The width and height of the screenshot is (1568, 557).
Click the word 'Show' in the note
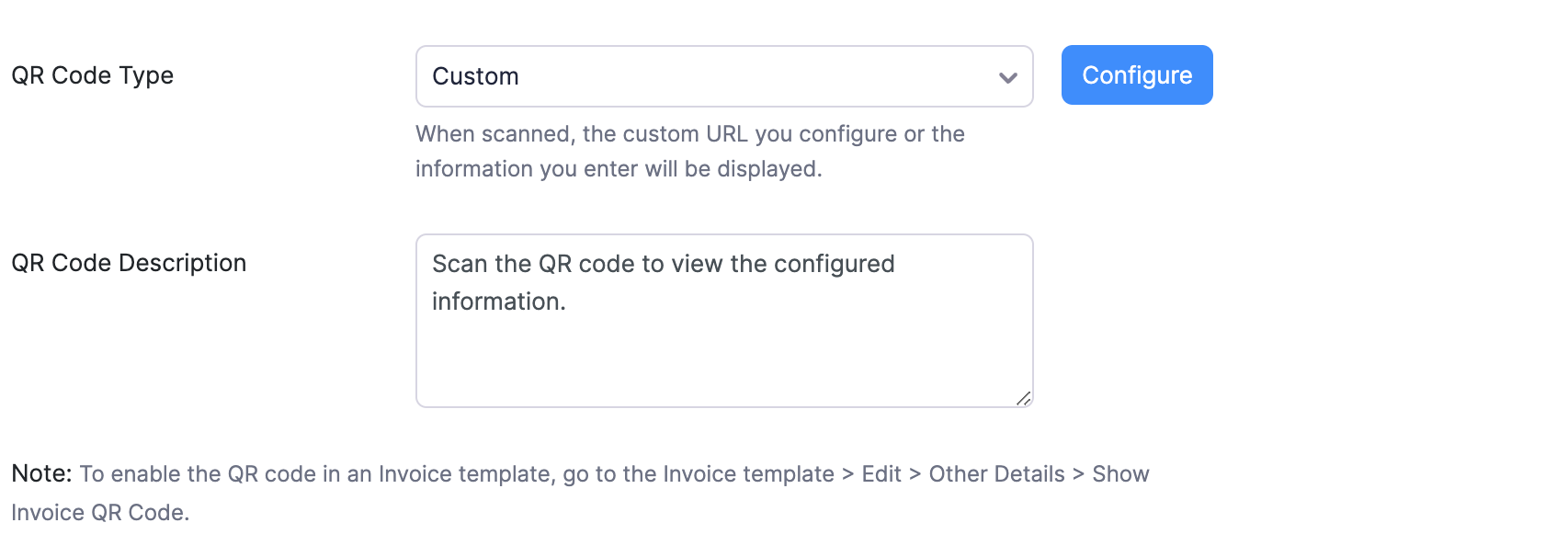[1120, 474]
